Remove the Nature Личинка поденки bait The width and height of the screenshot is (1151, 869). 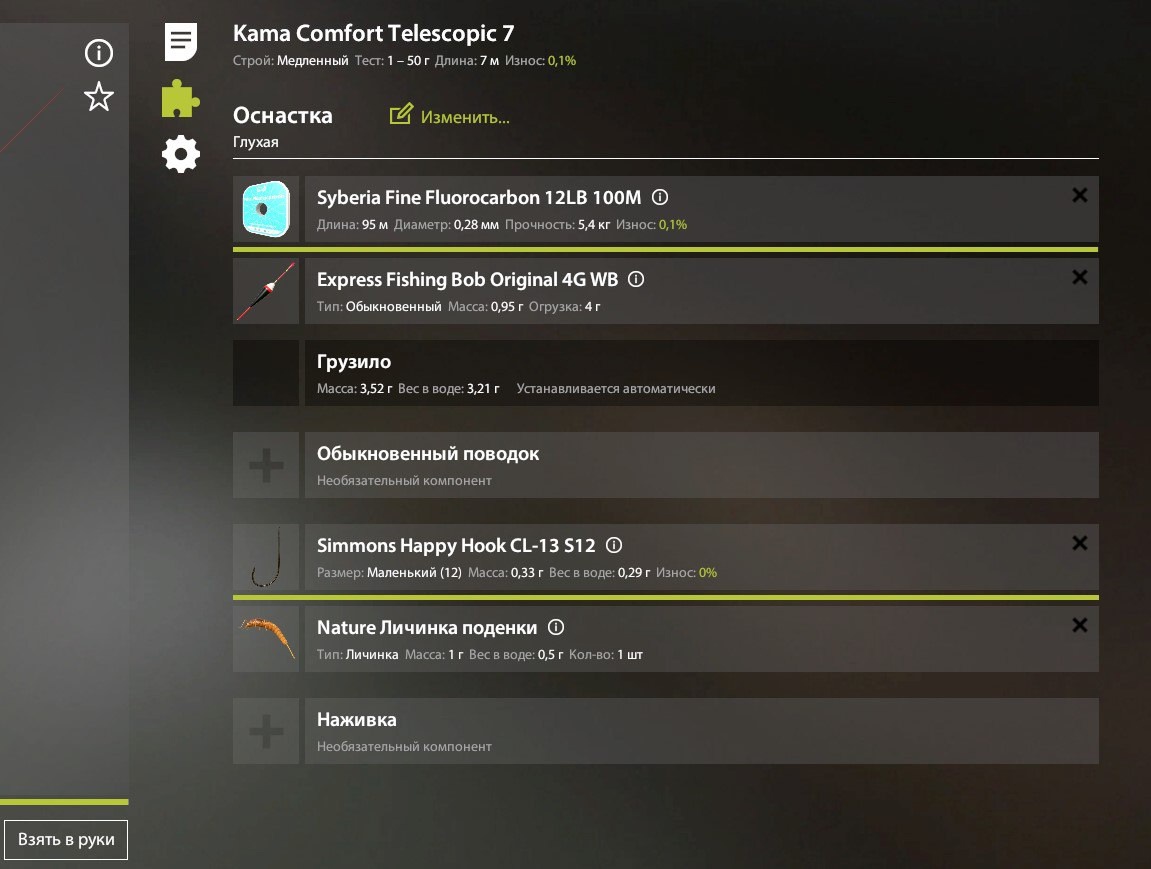pos(1080,625)
